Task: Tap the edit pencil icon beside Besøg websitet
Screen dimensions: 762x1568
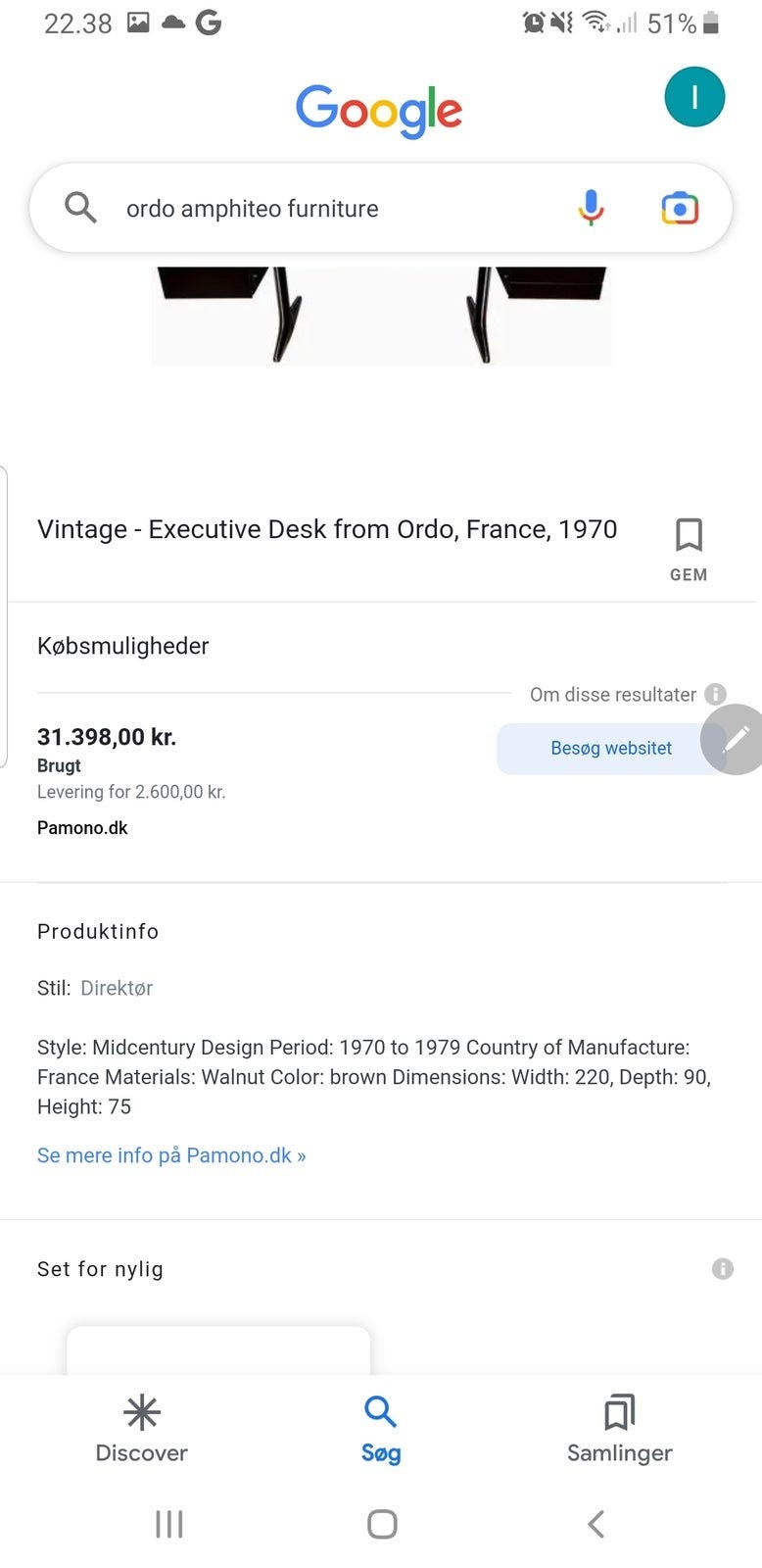Action: point(737,740)
